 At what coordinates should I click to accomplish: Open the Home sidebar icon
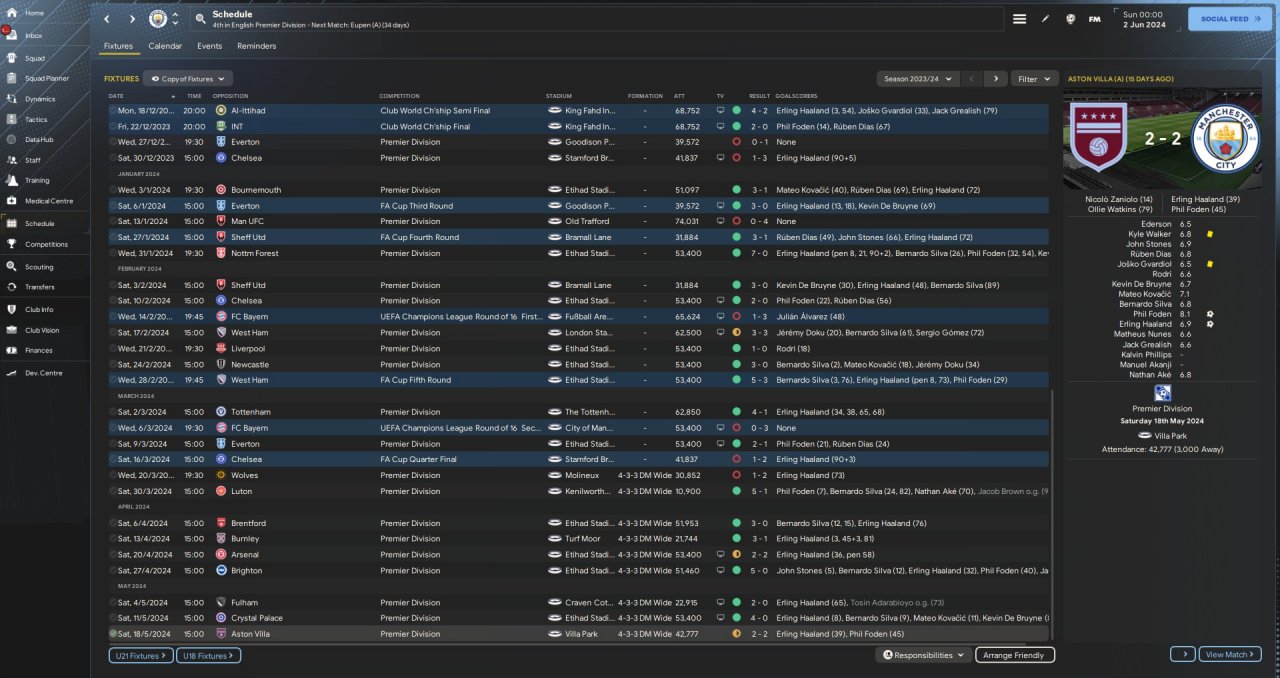point(11,13)
